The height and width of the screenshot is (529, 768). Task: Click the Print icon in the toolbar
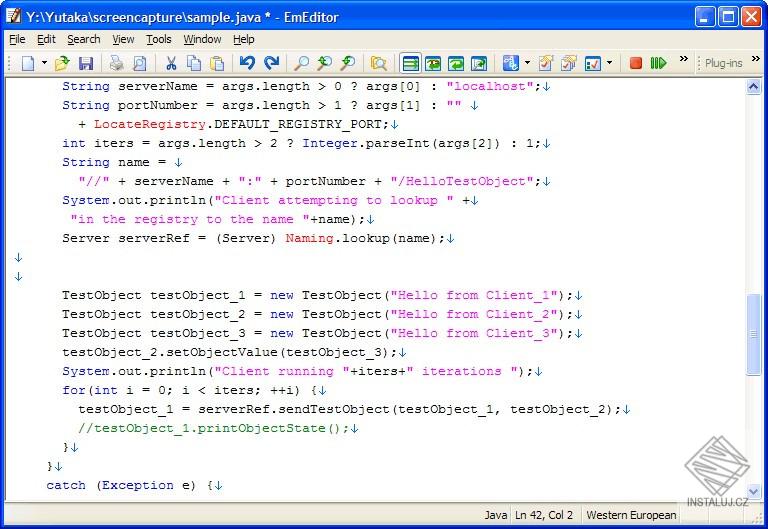pyautogui.click(x=117, y=63)
